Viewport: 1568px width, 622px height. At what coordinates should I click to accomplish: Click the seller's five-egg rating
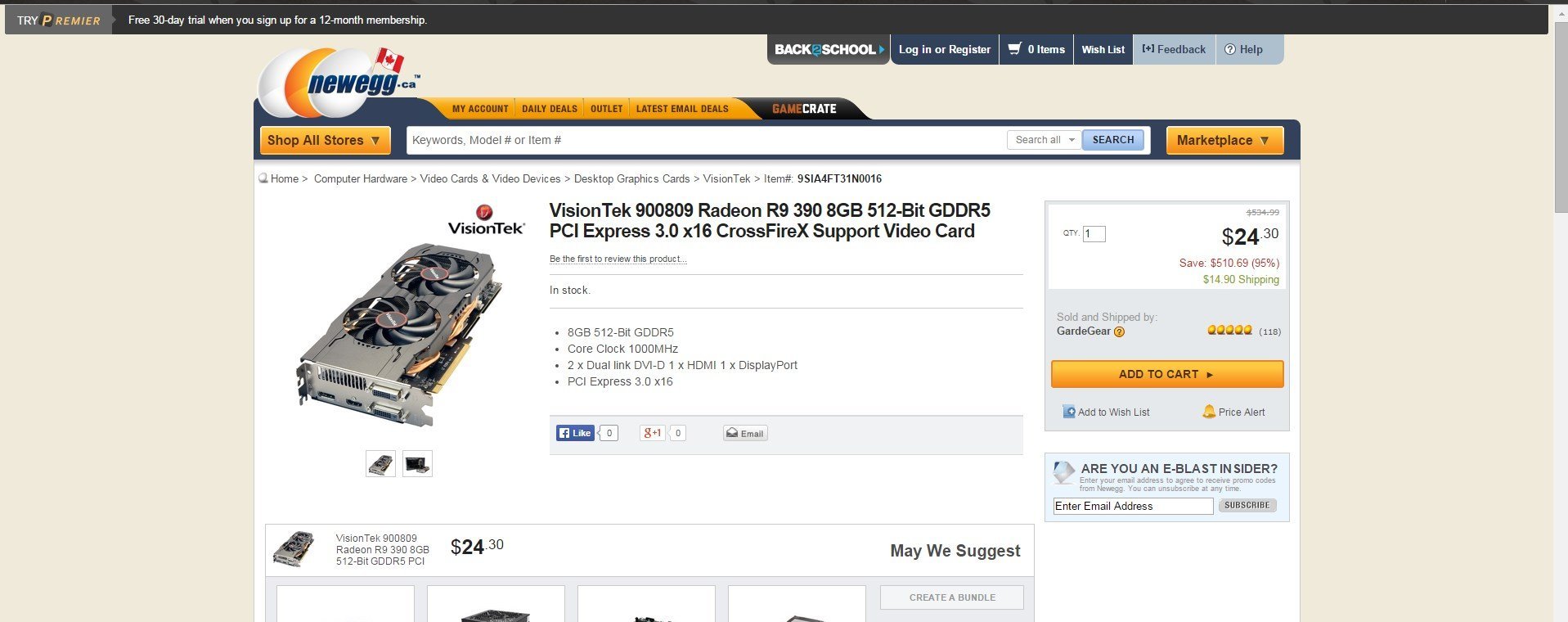pyautogui.click(x=1229, y=331)
